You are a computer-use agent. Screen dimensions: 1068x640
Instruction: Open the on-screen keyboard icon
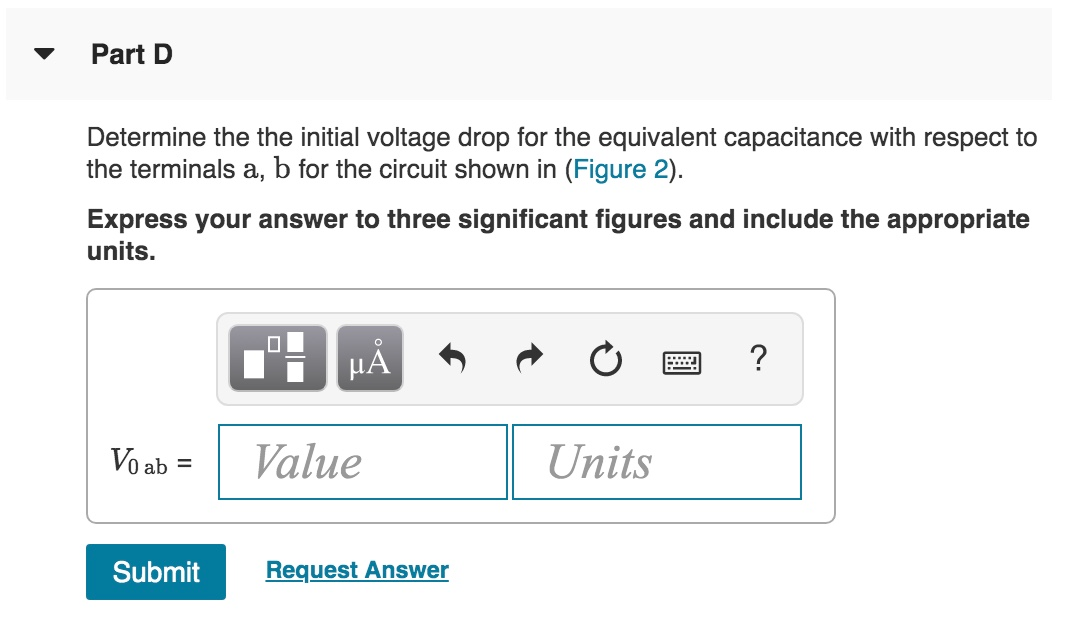tap(684, 360)
